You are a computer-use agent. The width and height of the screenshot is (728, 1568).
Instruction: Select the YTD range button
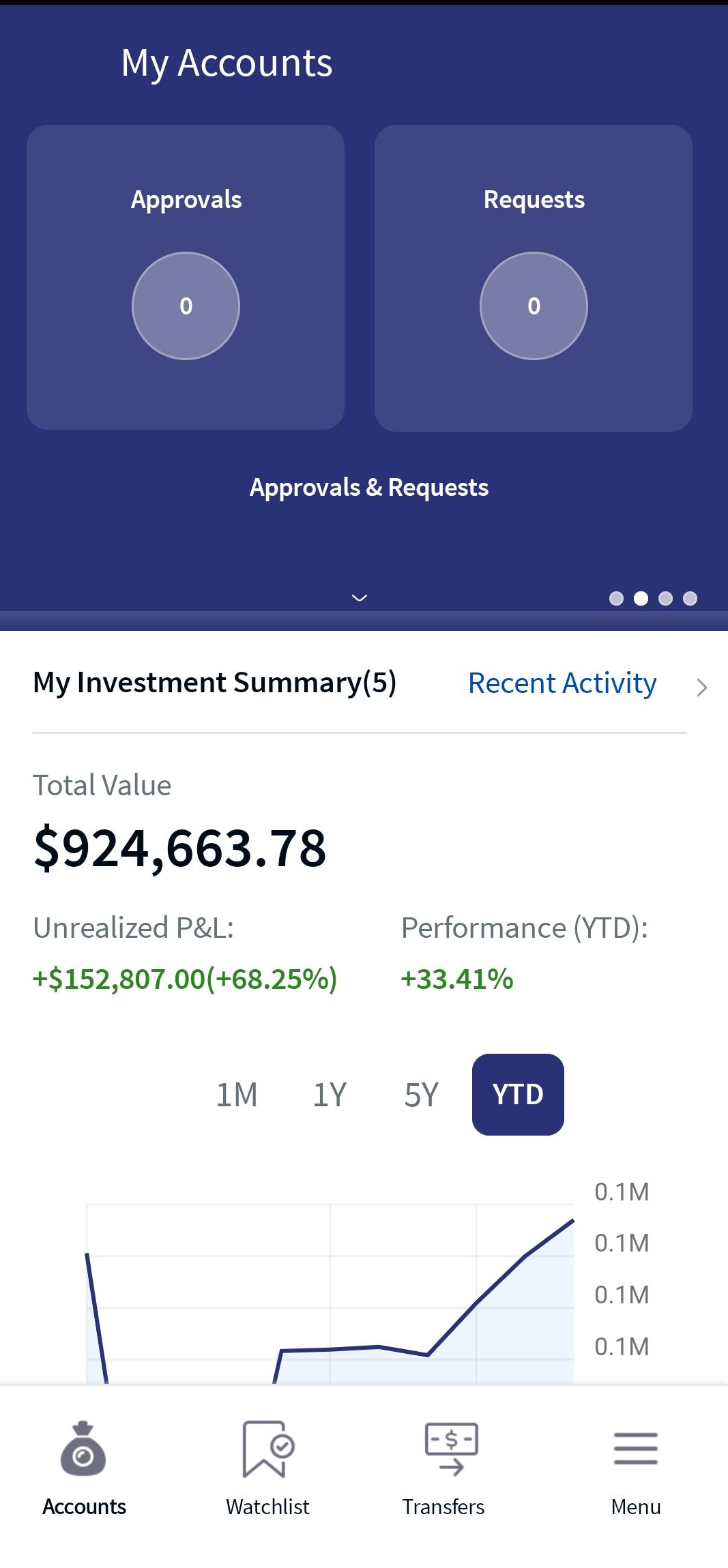point(518,1095)
